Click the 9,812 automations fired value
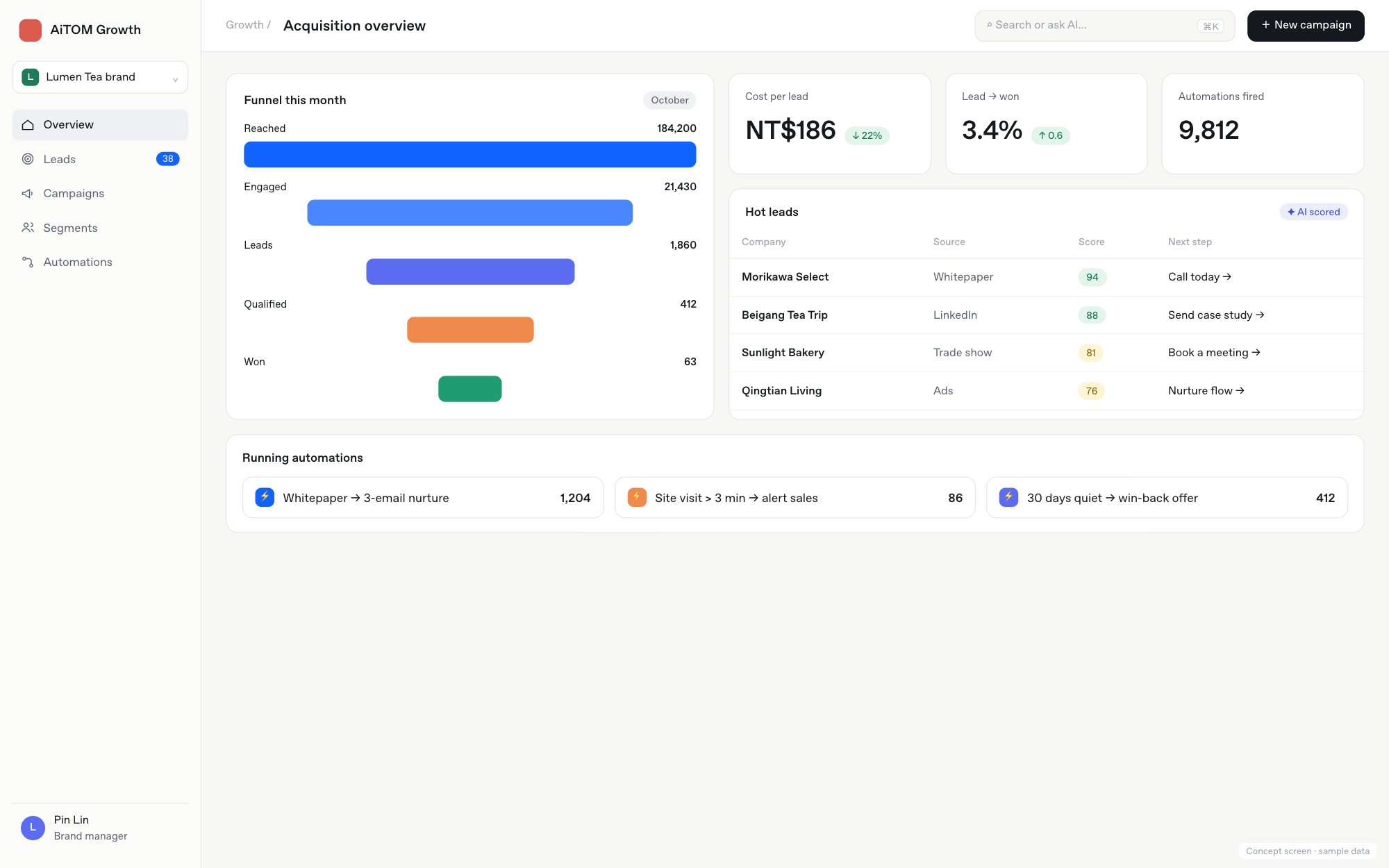 pos(1208,130)
